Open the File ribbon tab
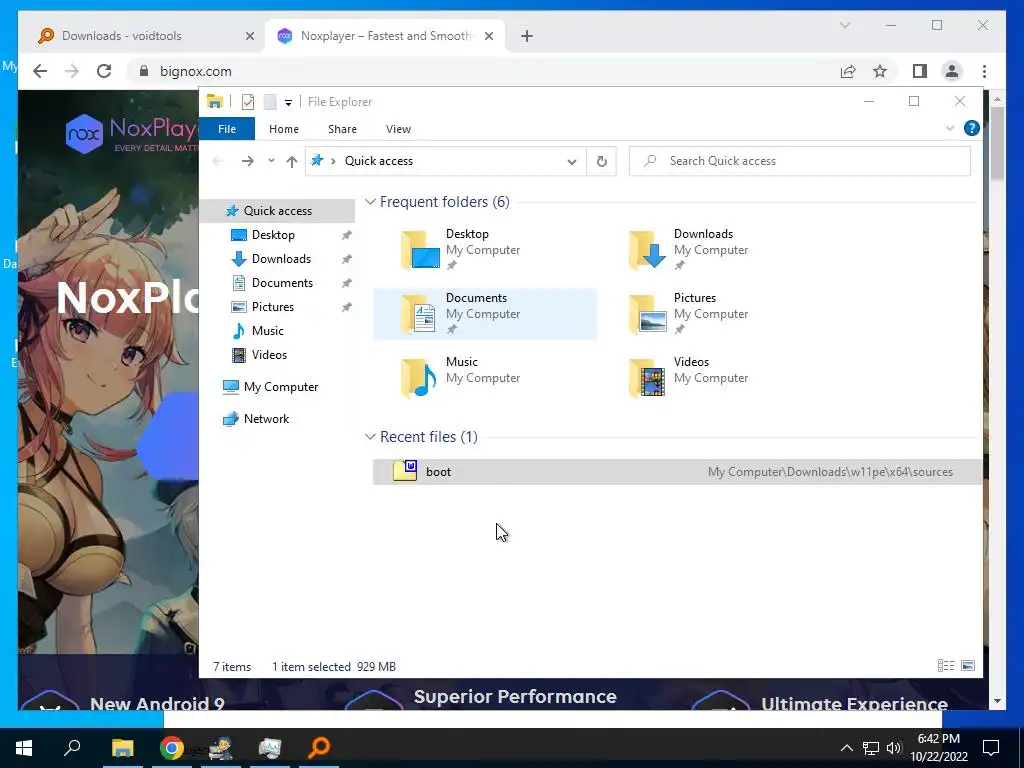 click(x=227, y=129)
